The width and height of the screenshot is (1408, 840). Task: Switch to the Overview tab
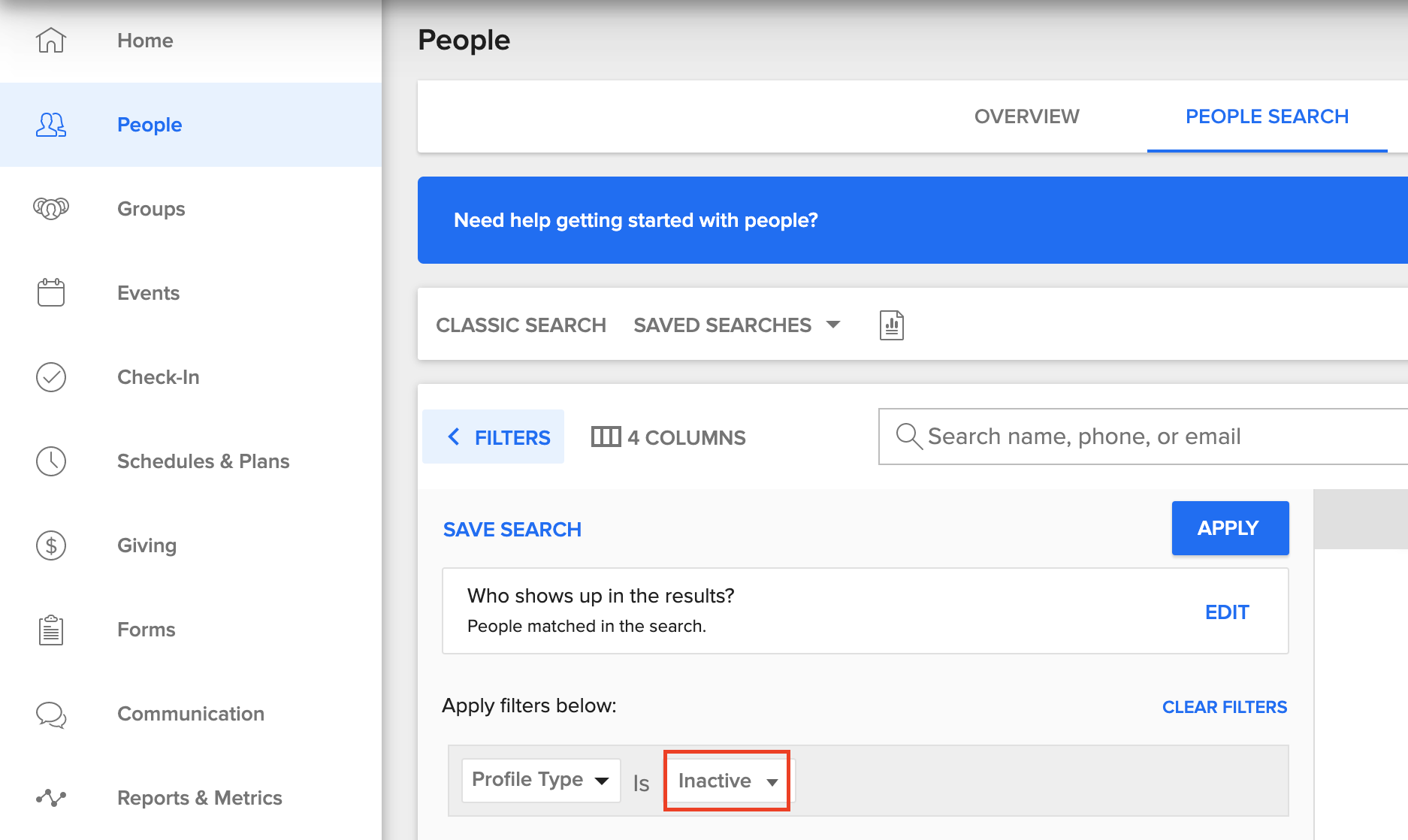click(x=1026, y=116)
